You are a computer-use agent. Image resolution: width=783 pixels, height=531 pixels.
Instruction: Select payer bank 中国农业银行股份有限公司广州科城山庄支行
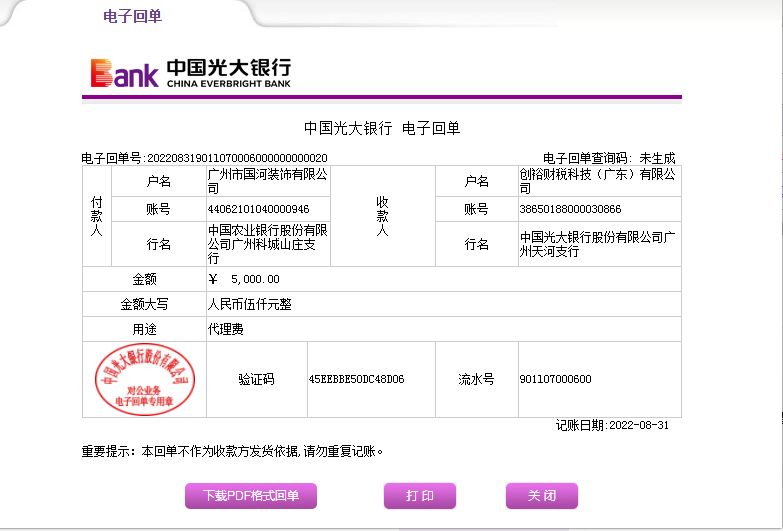268,244
